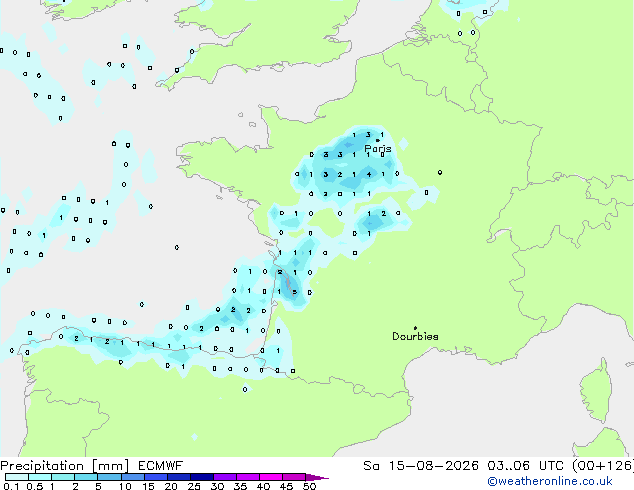This screenshot has height=490, width=634.
Task: Pick the 20 mm legend color swatch
Action: click(x=178, y=477)
